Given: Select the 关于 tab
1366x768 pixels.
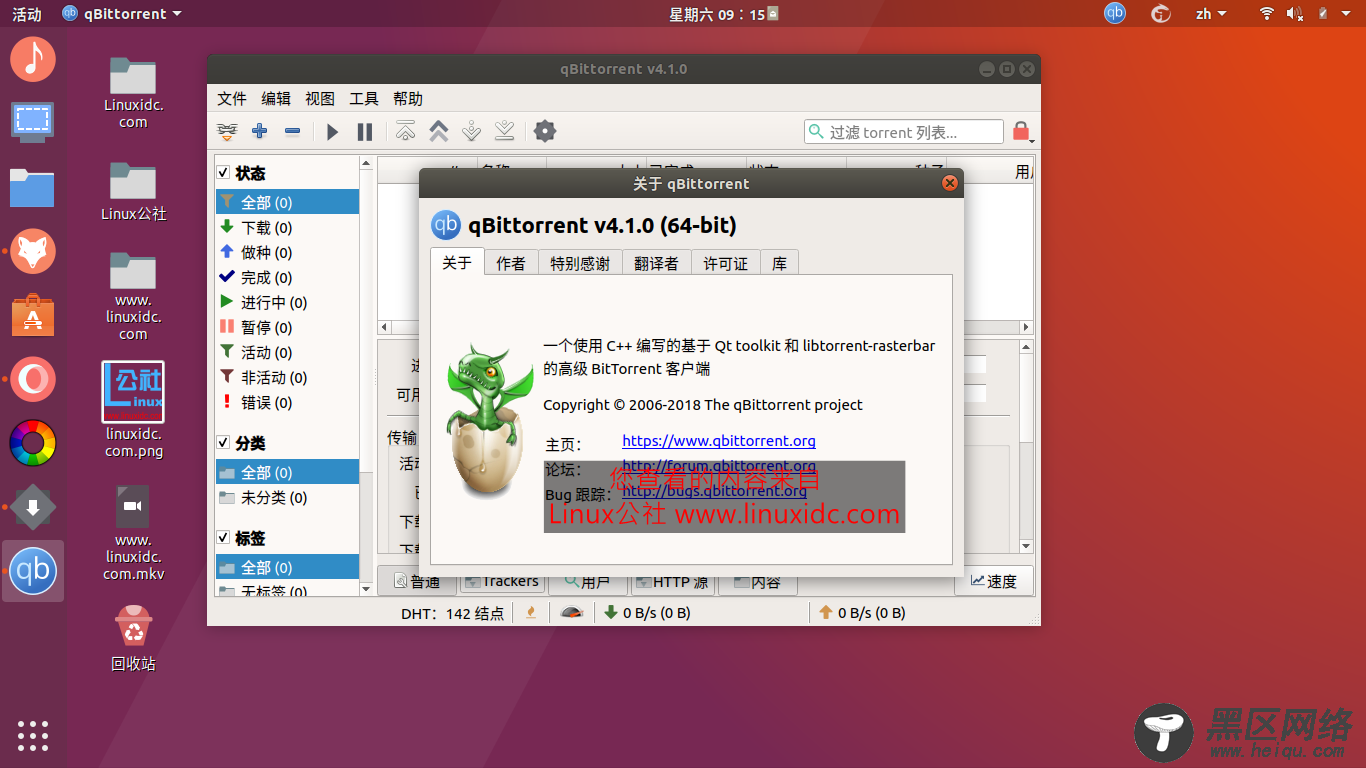Looking at the screenshot, I should (x=457, y=262).
